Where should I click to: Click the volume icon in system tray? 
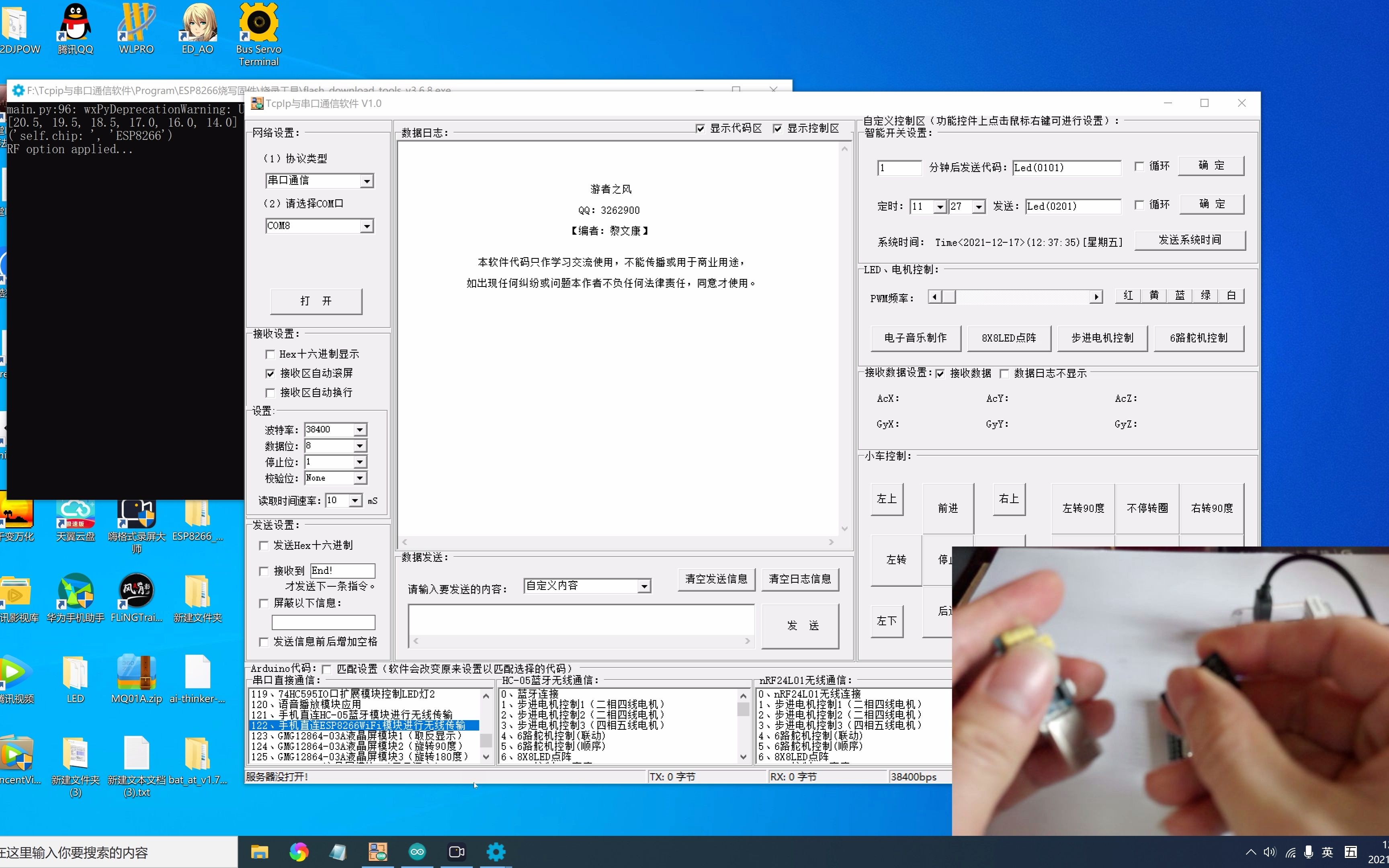1270,852
